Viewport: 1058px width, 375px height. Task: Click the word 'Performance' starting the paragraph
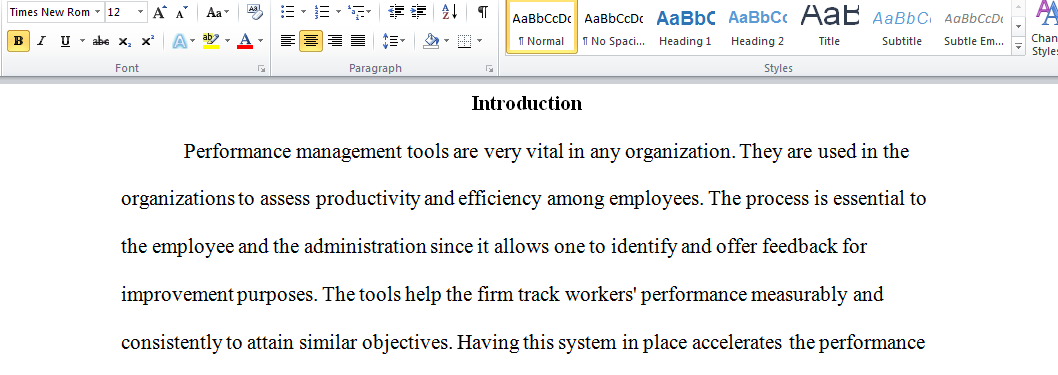tap(237, 152)
